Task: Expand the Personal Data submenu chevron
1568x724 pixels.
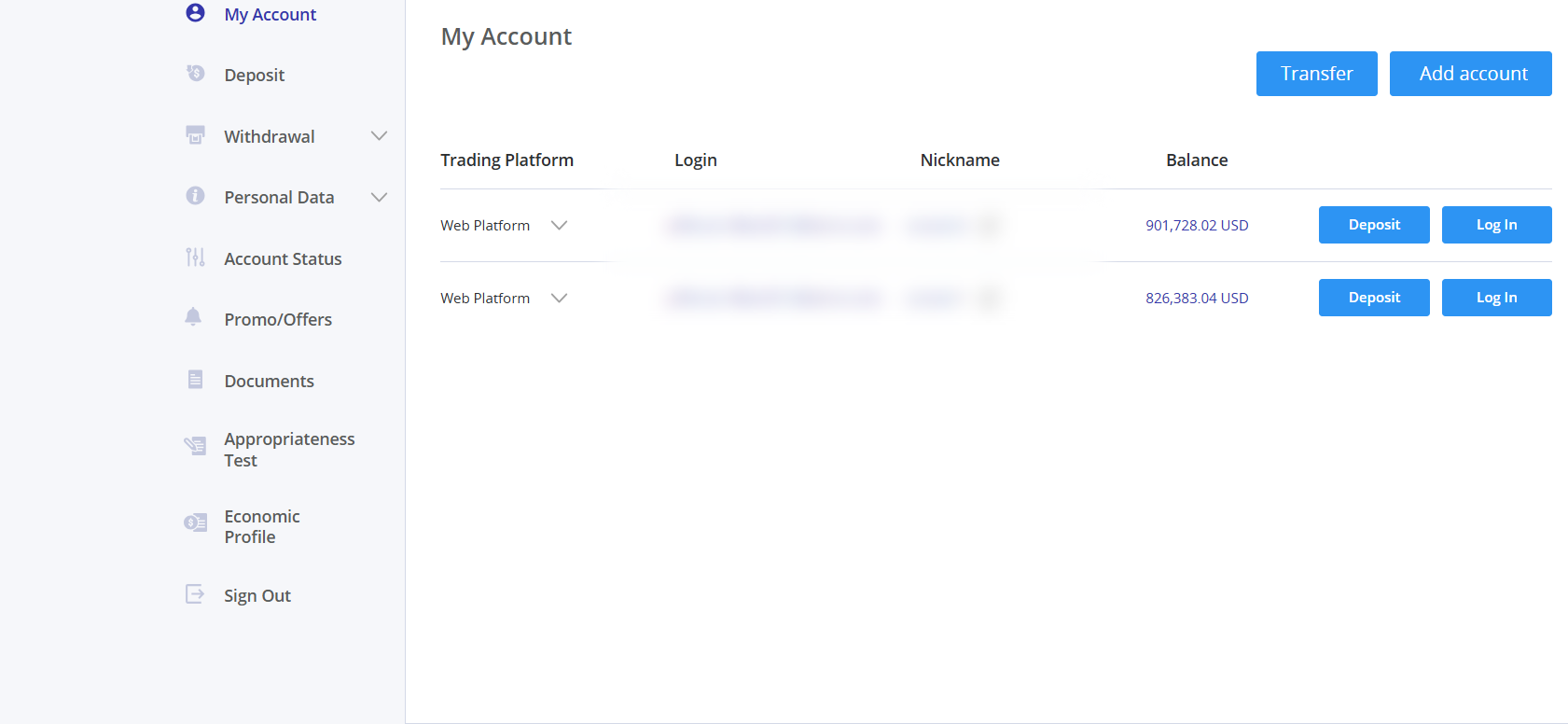Action: [379, 197]
